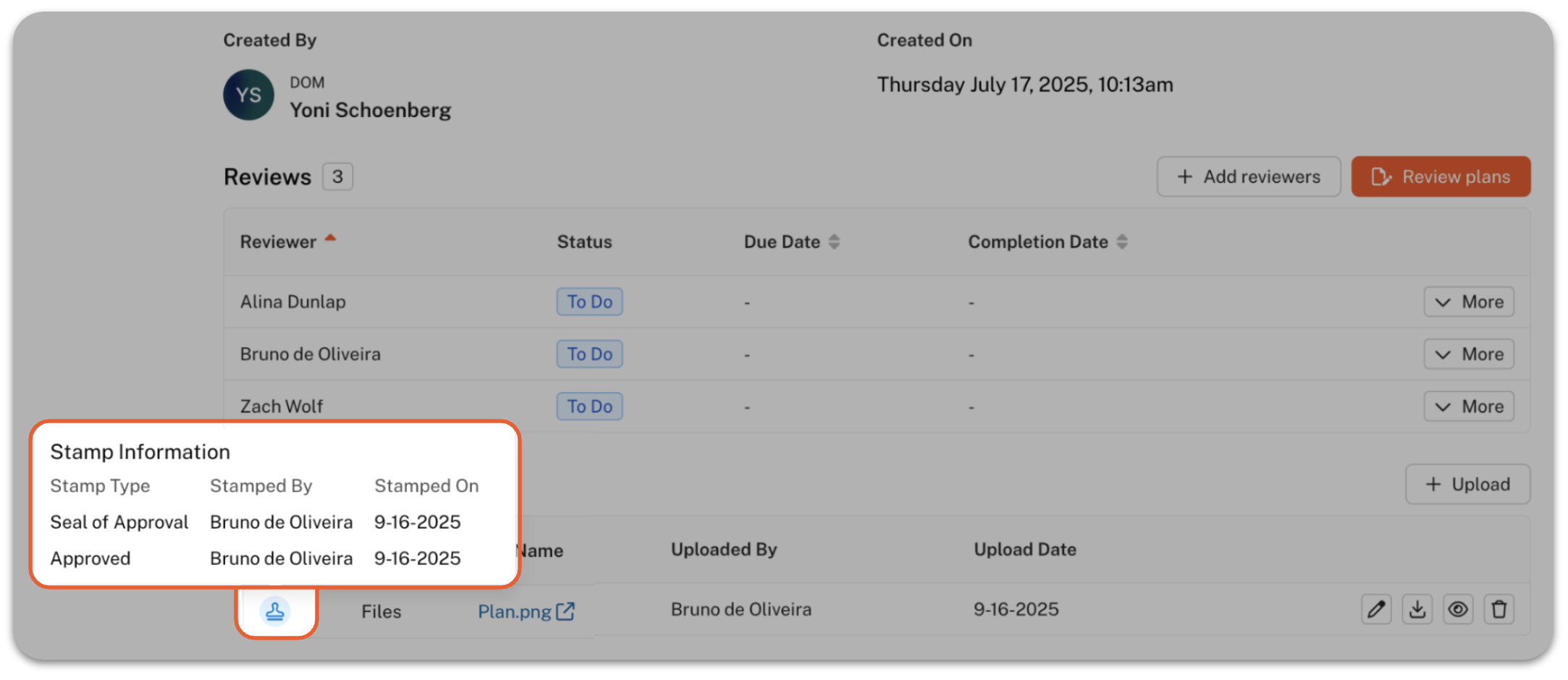Expand More options for Zach Wolf

(x=1469, y=407)
